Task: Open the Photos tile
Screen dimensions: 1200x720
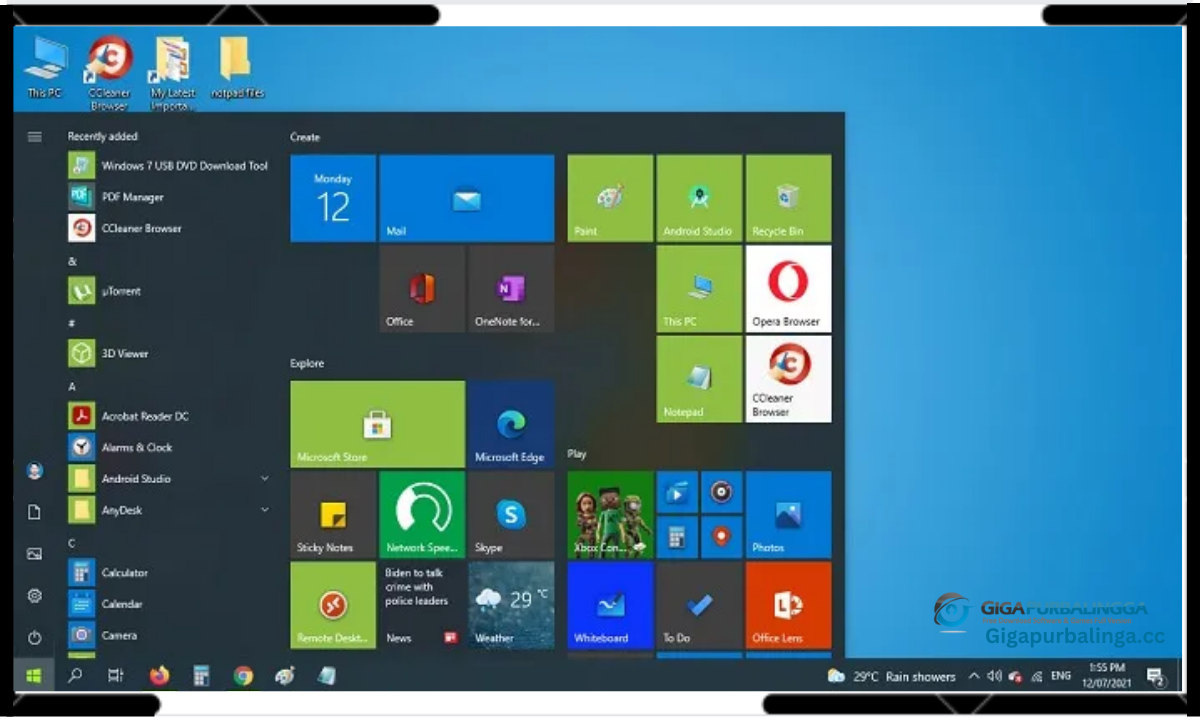Action: 788,515
